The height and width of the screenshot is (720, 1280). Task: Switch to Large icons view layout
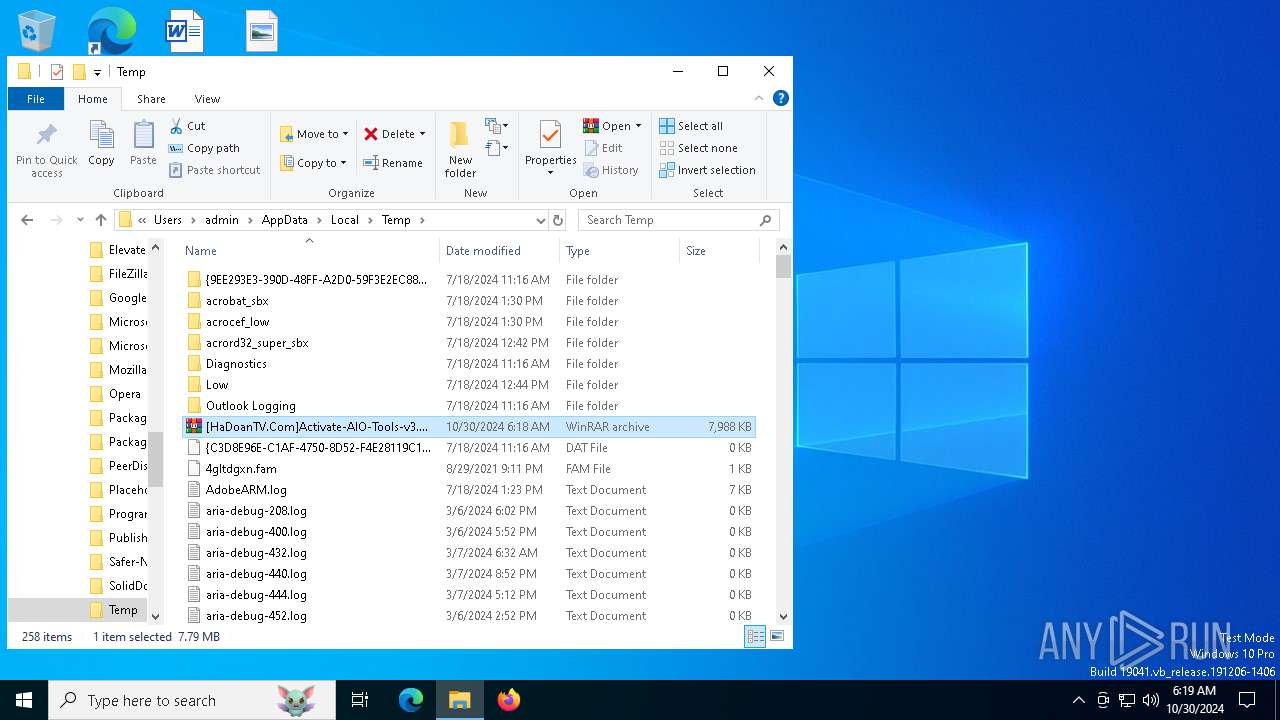pyautogui.click(x=777, y=636)
